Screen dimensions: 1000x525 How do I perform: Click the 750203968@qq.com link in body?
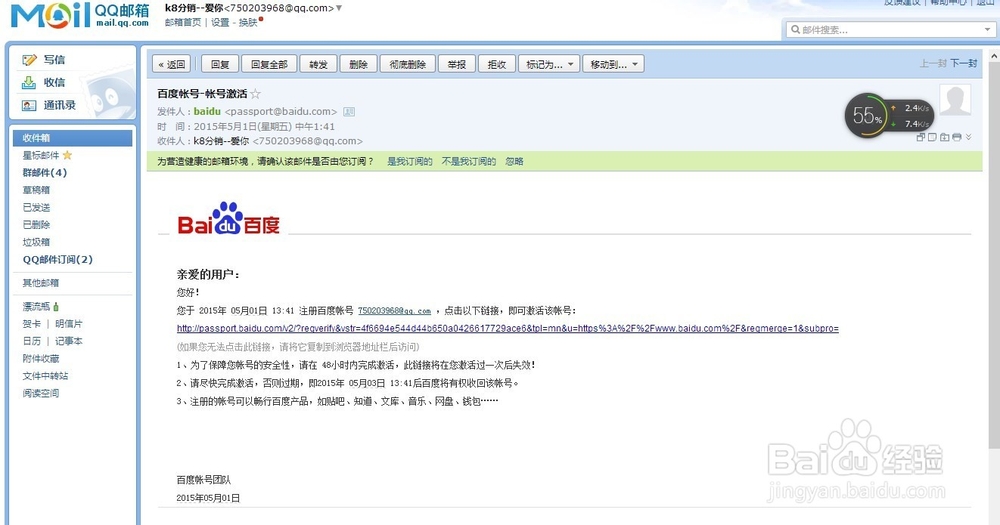tap(394, 311)
